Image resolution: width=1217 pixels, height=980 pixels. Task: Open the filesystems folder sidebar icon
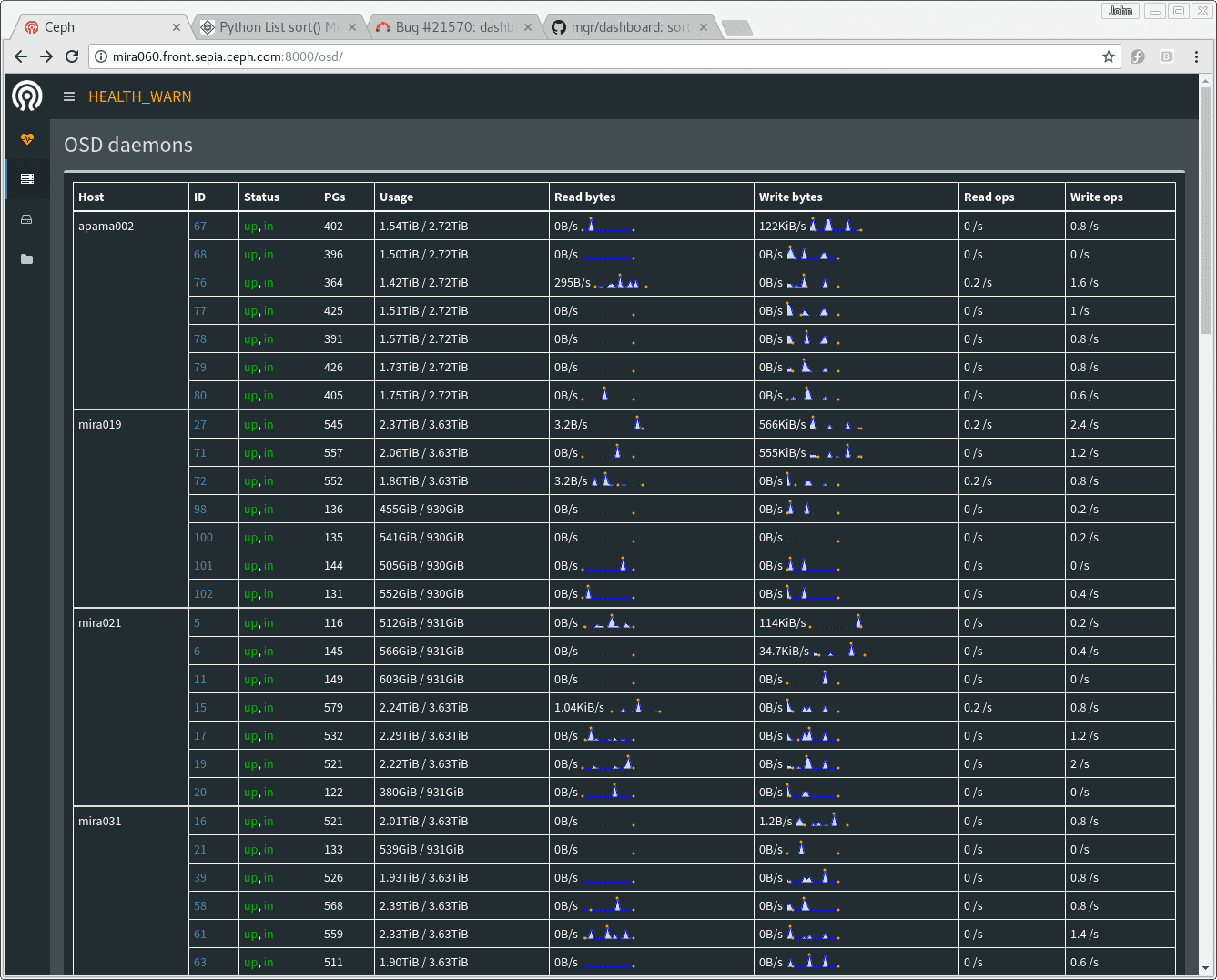tap(27, 259)
